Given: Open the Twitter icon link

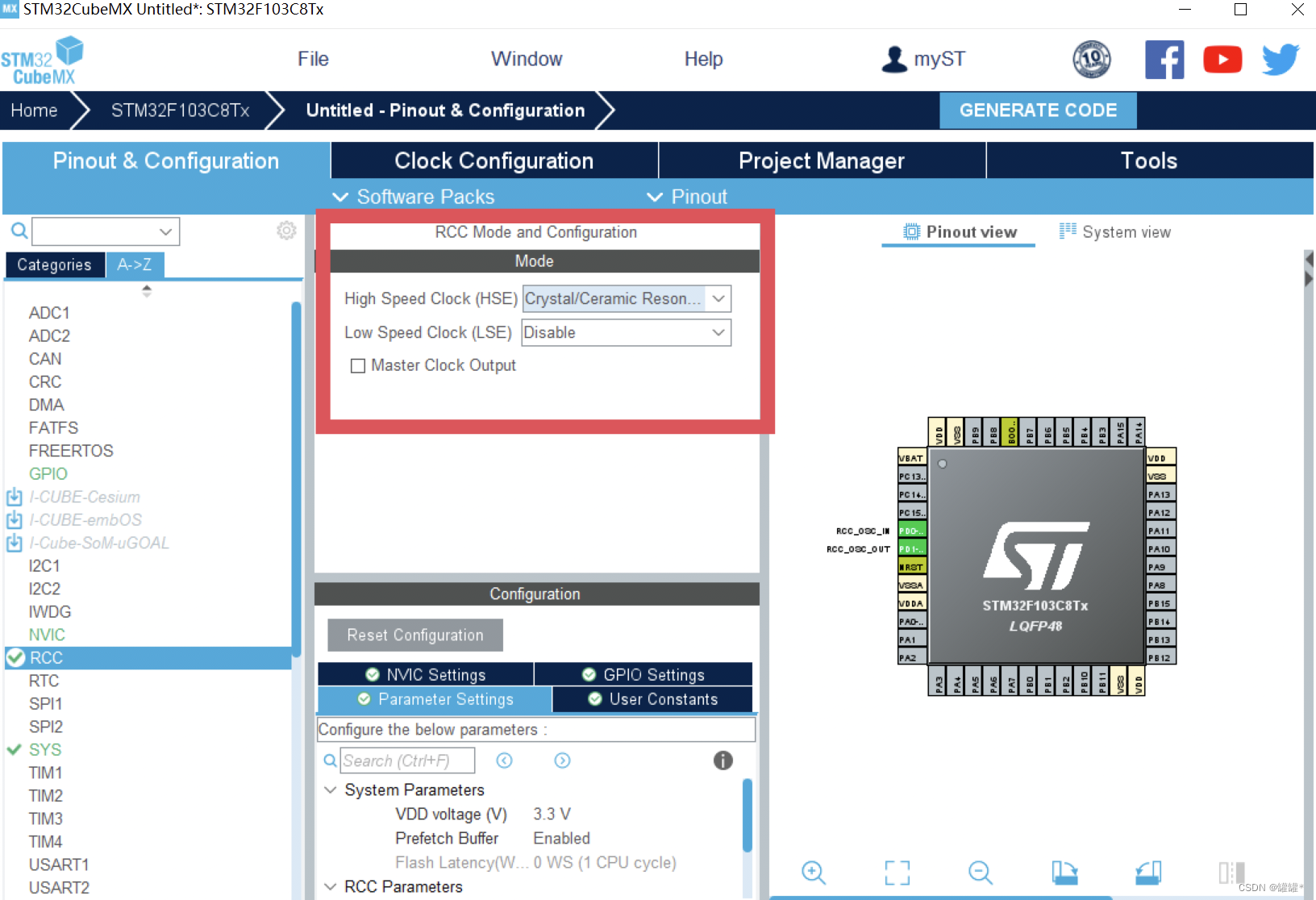Looking at the screenshot, I should pos(1281,60).
